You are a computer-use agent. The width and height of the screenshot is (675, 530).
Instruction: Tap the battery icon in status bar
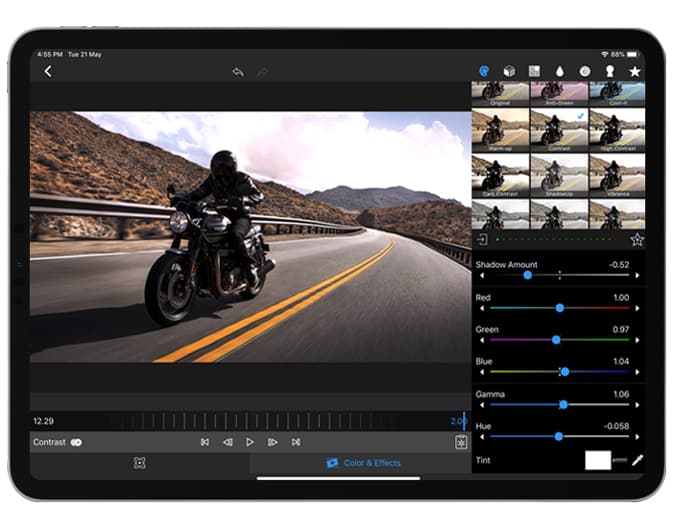point(632,55)
